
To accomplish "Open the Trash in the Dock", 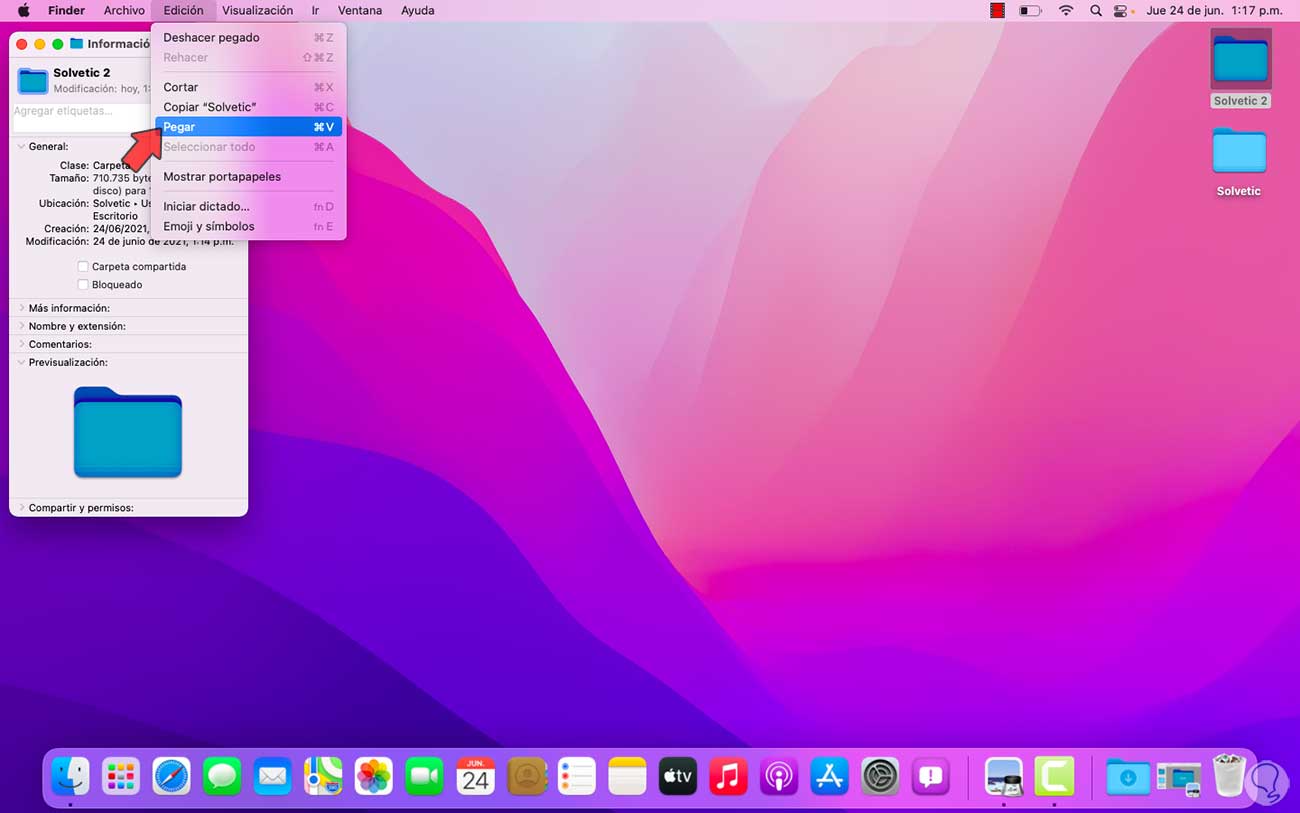I will tap(1229, 776).
